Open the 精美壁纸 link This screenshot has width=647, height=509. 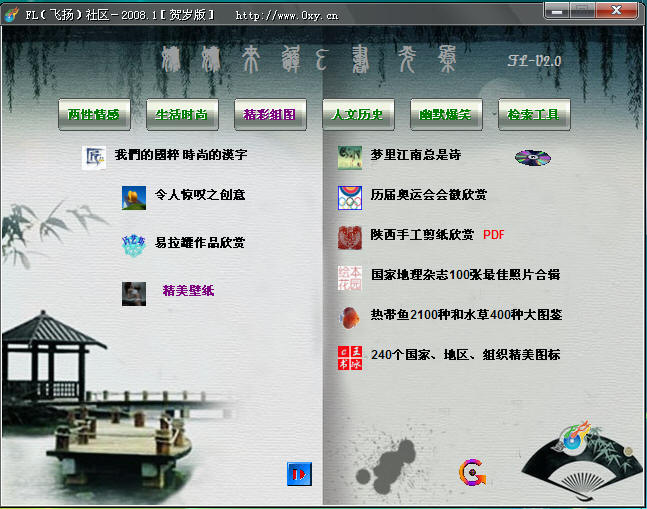coord(188,292)
